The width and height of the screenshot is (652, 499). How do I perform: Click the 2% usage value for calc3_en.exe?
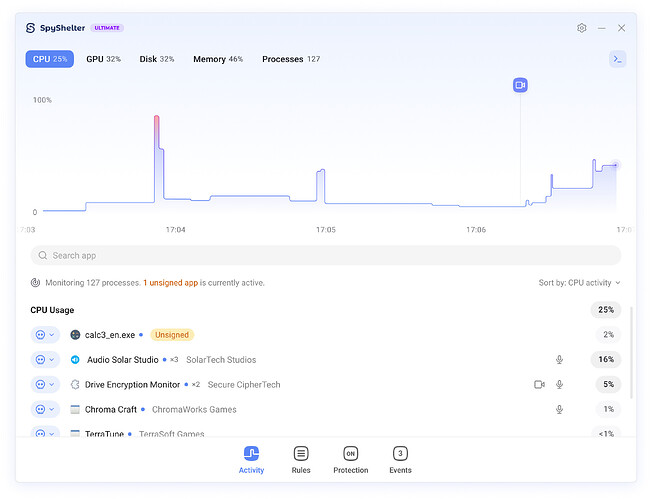click(x=608, y=335)
